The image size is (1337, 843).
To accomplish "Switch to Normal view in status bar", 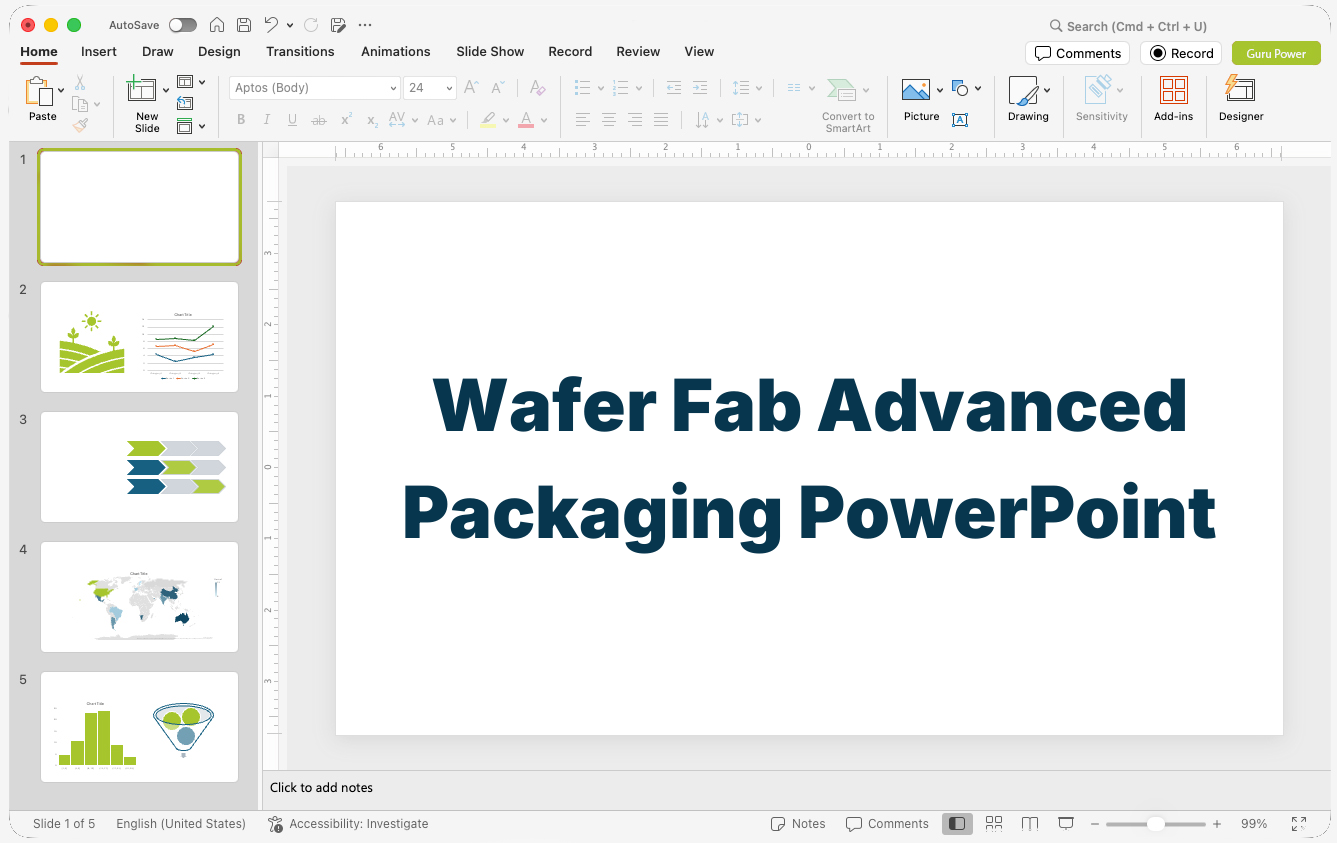I will pos(957,824).
